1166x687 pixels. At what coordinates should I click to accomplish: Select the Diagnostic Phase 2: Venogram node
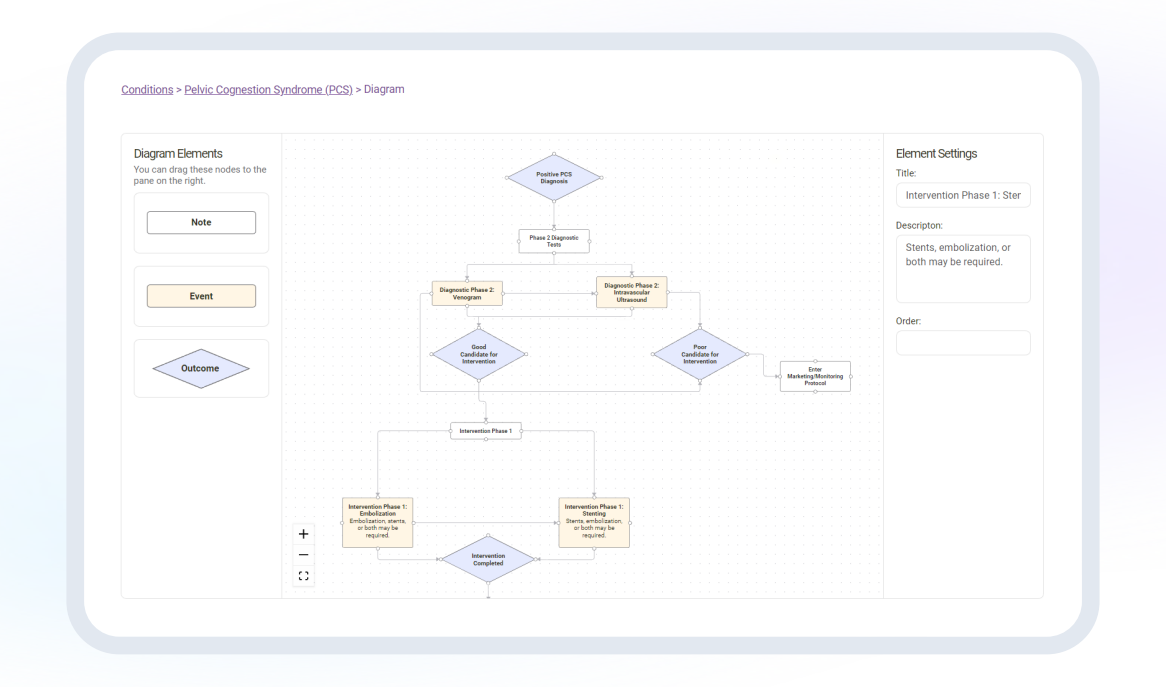pos(467,293)
